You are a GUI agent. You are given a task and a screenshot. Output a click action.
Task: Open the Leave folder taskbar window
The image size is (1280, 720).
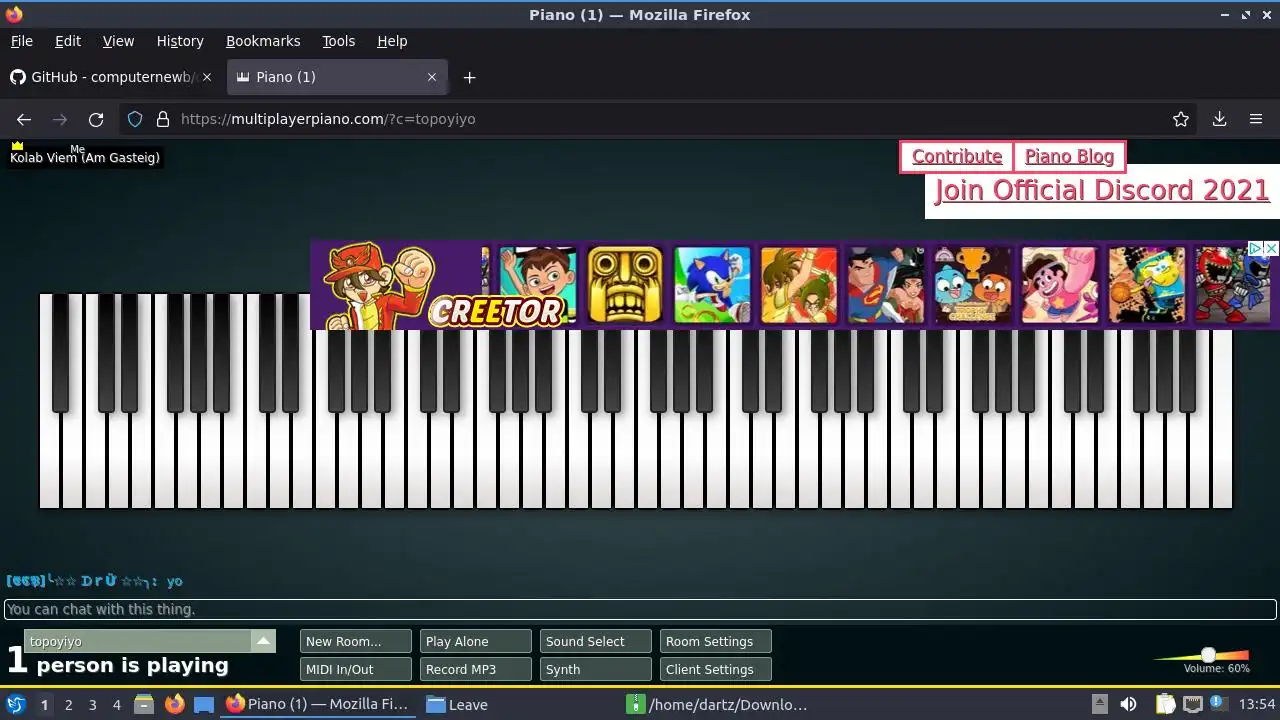pyautogui.click(x=458, y=704)
